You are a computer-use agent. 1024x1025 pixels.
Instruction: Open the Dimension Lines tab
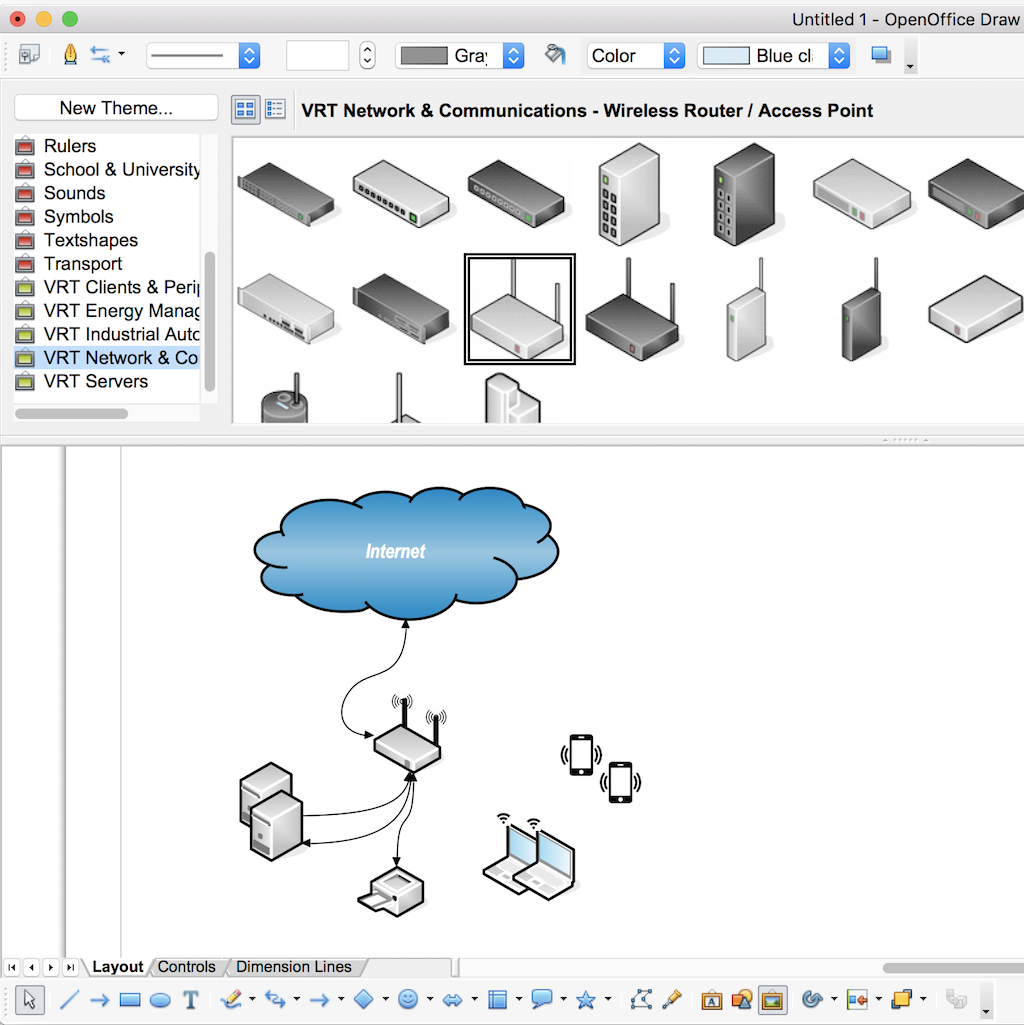point(295,967)
